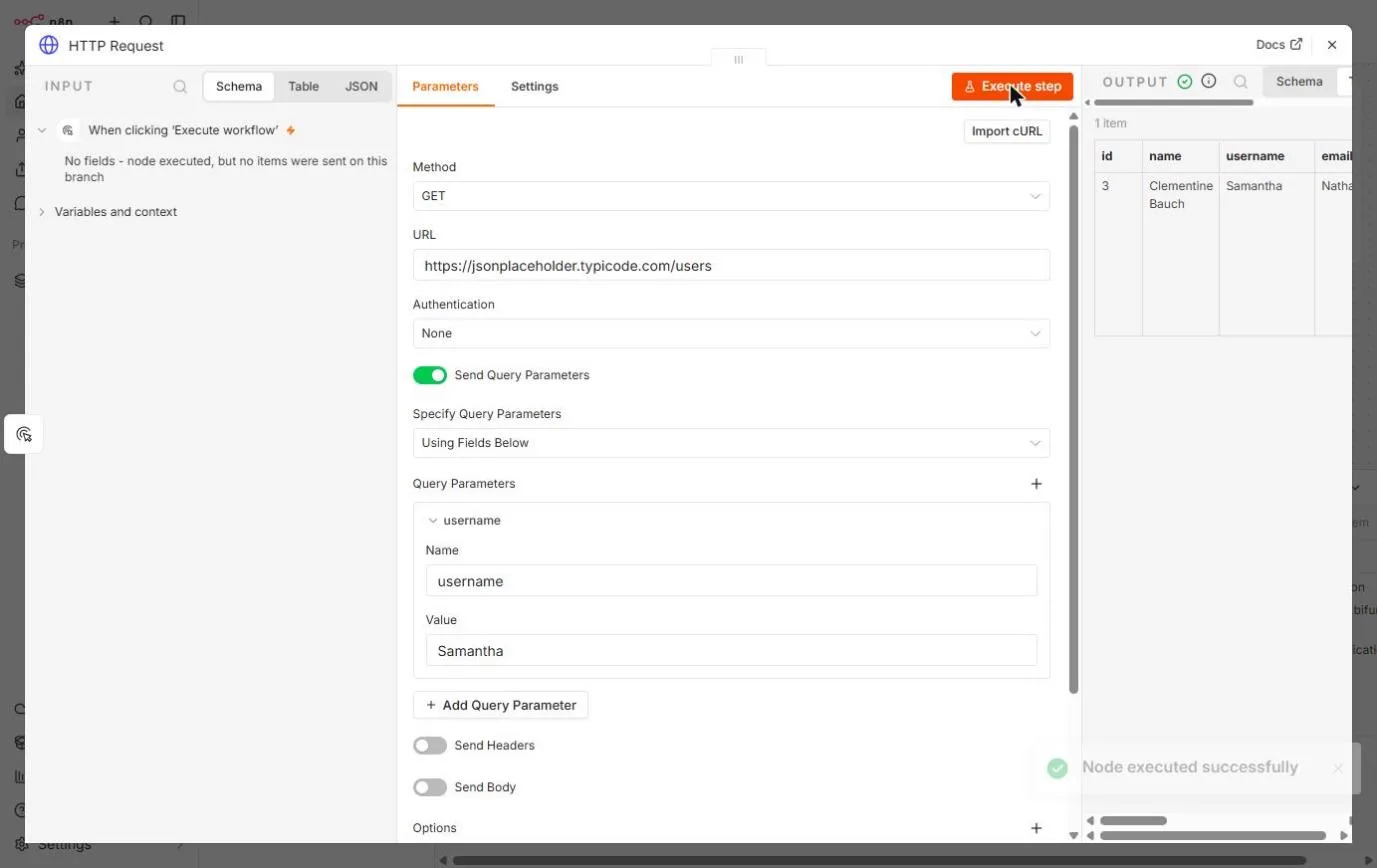This screenshot has width=1377, height=868.
Task: Select the INPUT Schema view
Action: point(239,87)
